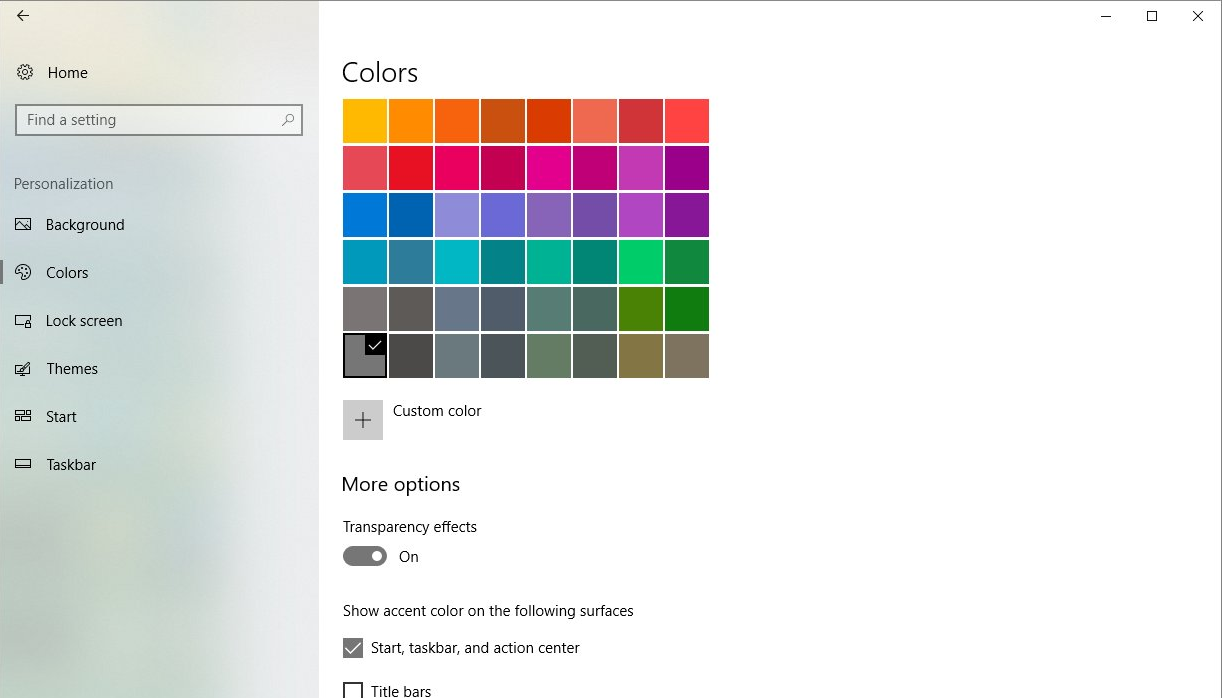This screenshot has width=1222, height=698.
Task: Go to the Lock screen settings page
Action: (x=84, y=321)
